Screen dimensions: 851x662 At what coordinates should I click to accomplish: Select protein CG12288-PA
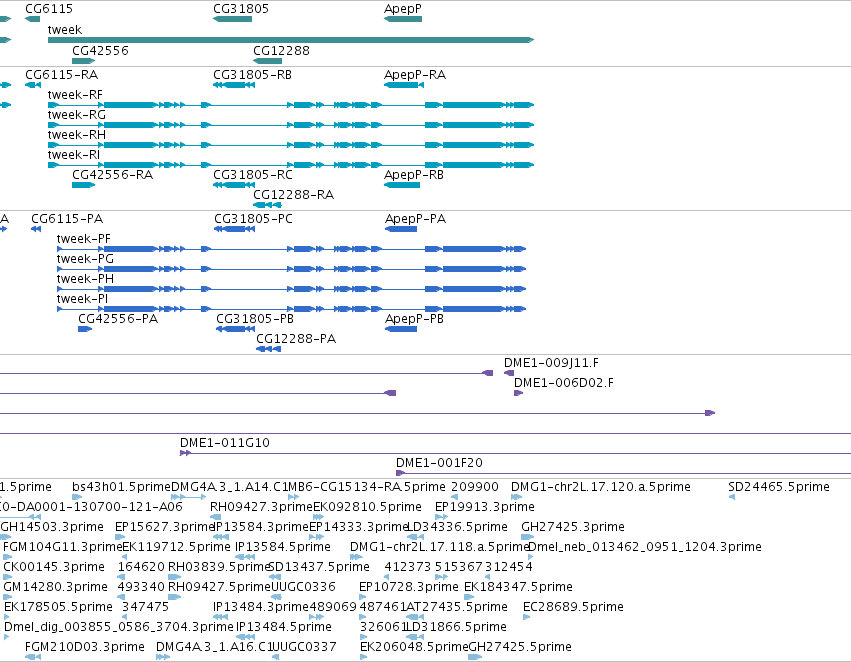pyautogui.click(x=269, y=349)
